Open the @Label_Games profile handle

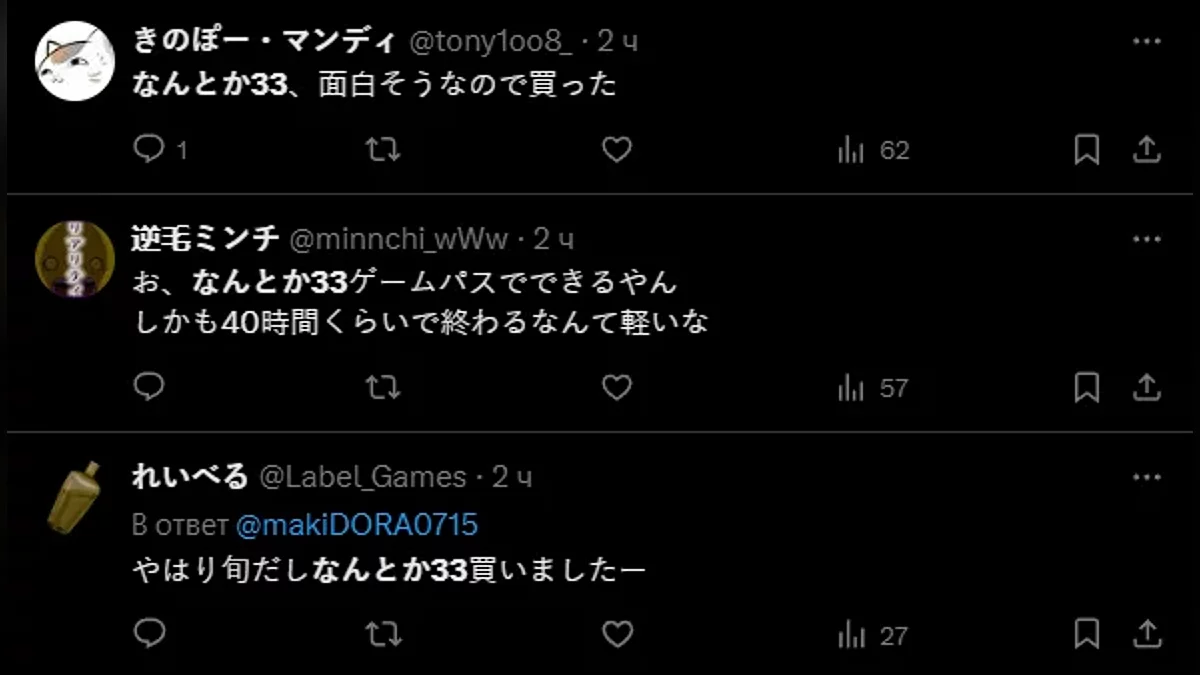[363, 477]
